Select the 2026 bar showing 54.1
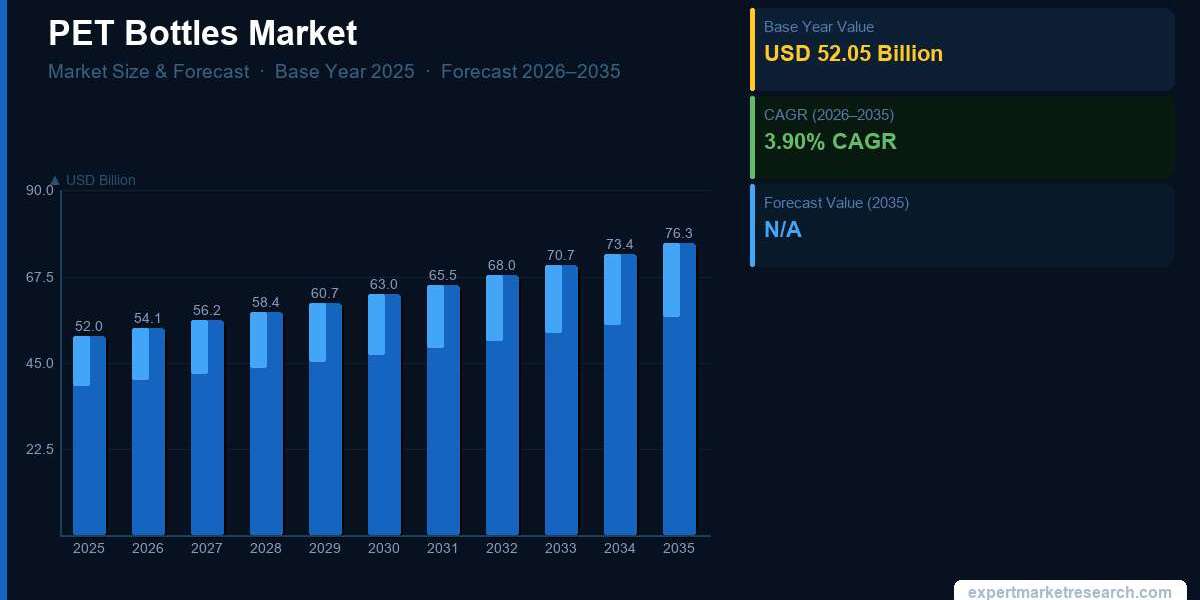1200x600 pixels. pos(148,431)
